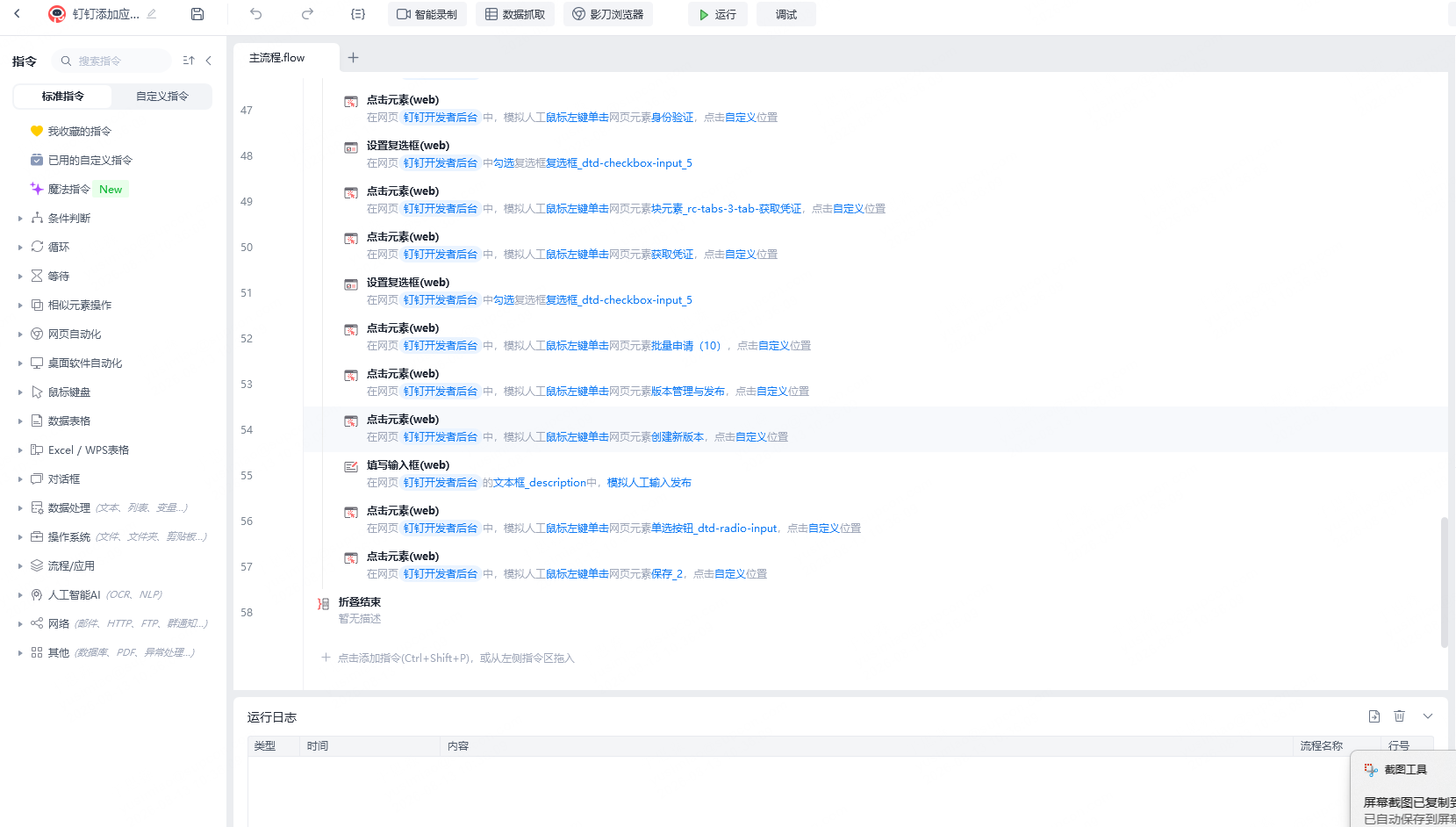Save the flow with the disk icon

[197, 14]
